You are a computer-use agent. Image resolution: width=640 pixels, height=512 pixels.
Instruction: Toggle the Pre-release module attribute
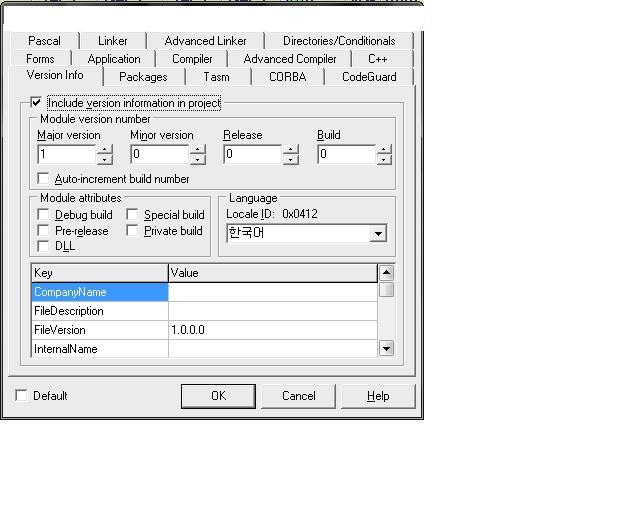tap(43, 230)
